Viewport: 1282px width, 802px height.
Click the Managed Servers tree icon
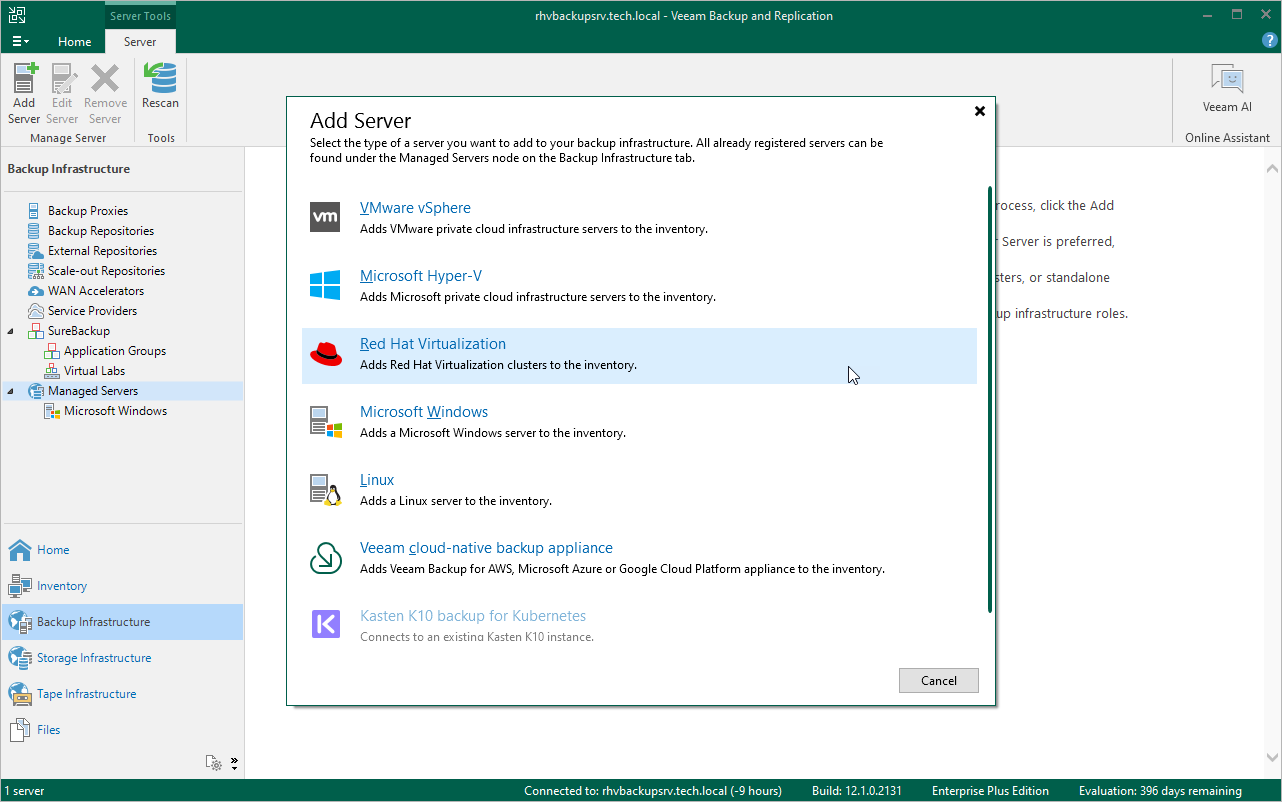tap(36, 391)
